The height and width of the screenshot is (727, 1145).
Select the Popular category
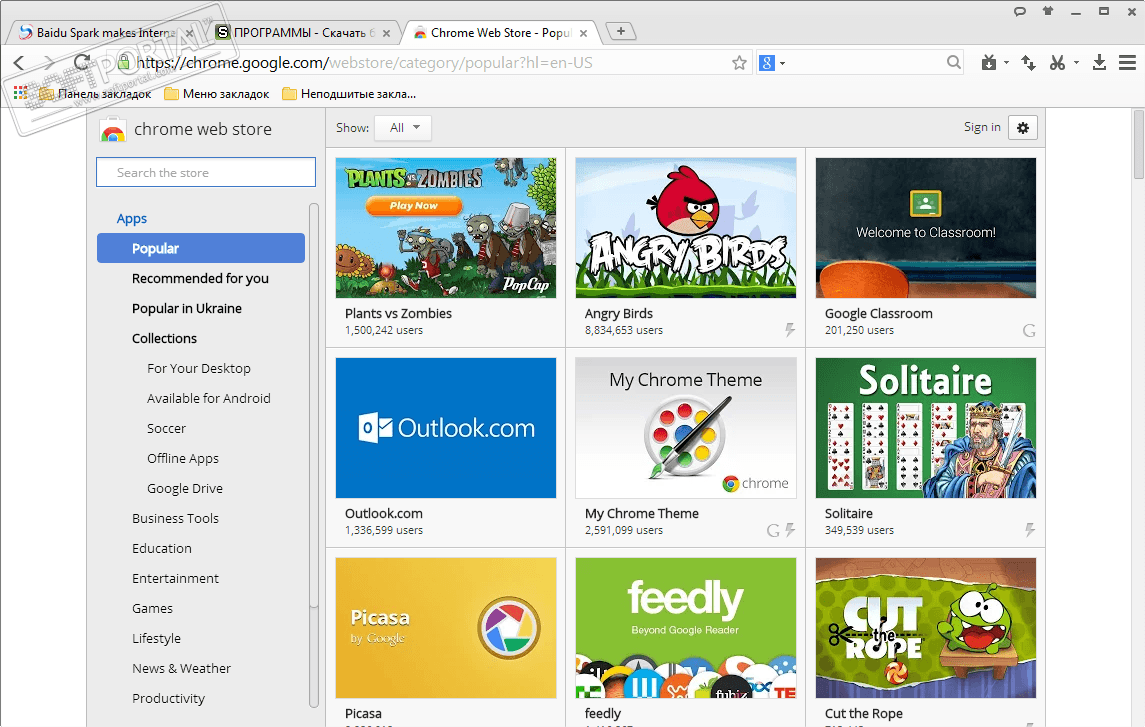pyautogui.click(x=201, y=248)
